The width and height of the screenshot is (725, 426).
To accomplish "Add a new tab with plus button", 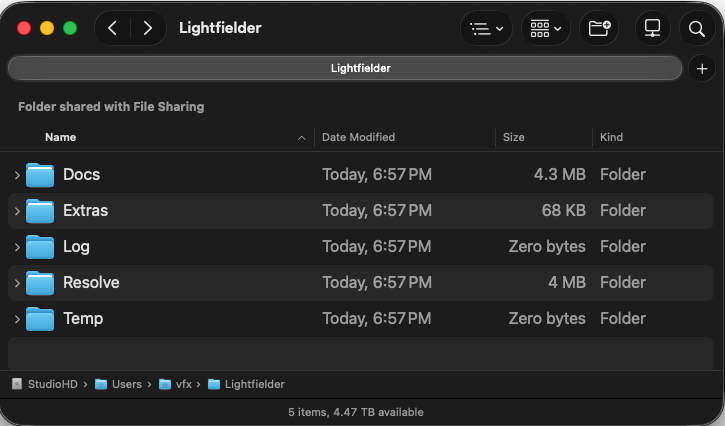I will point(702,68).
